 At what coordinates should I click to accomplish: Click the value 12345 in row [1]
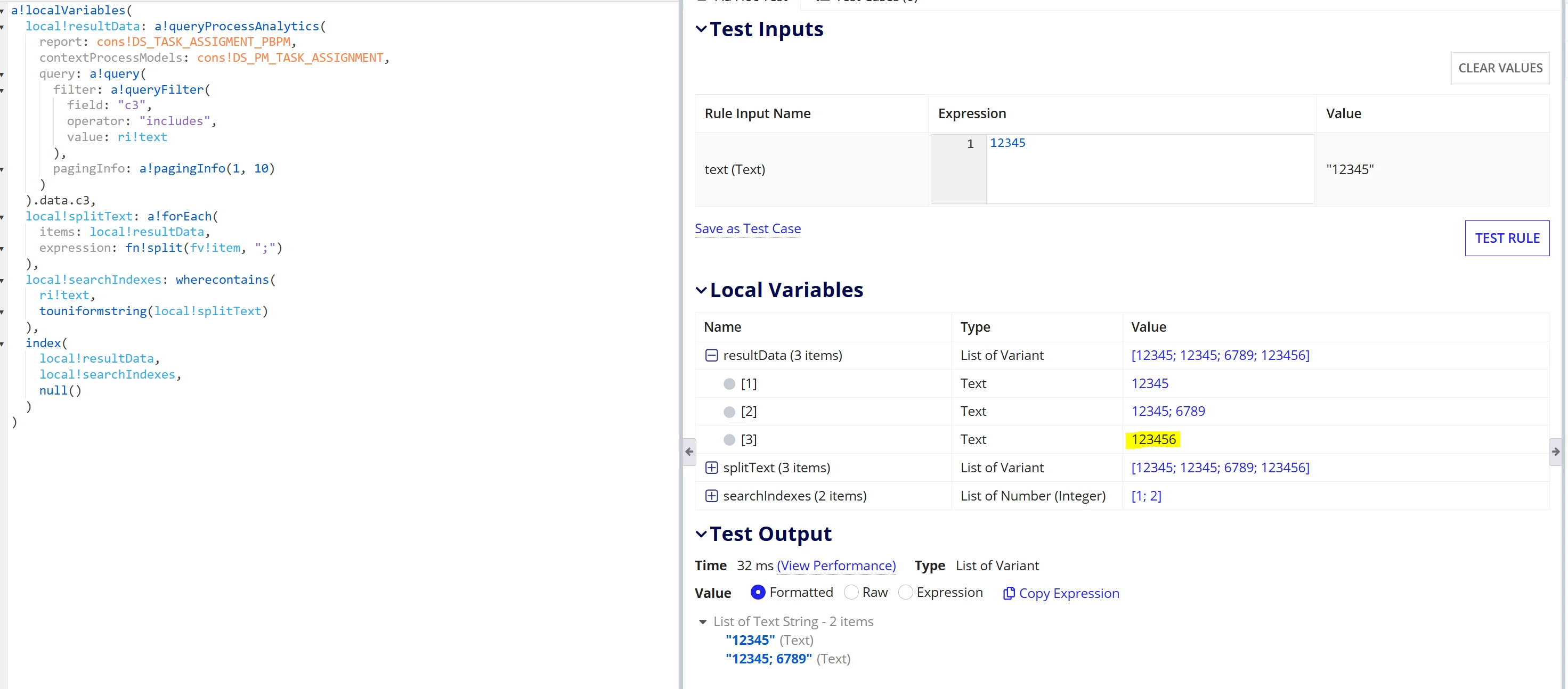coord(1149,383)
